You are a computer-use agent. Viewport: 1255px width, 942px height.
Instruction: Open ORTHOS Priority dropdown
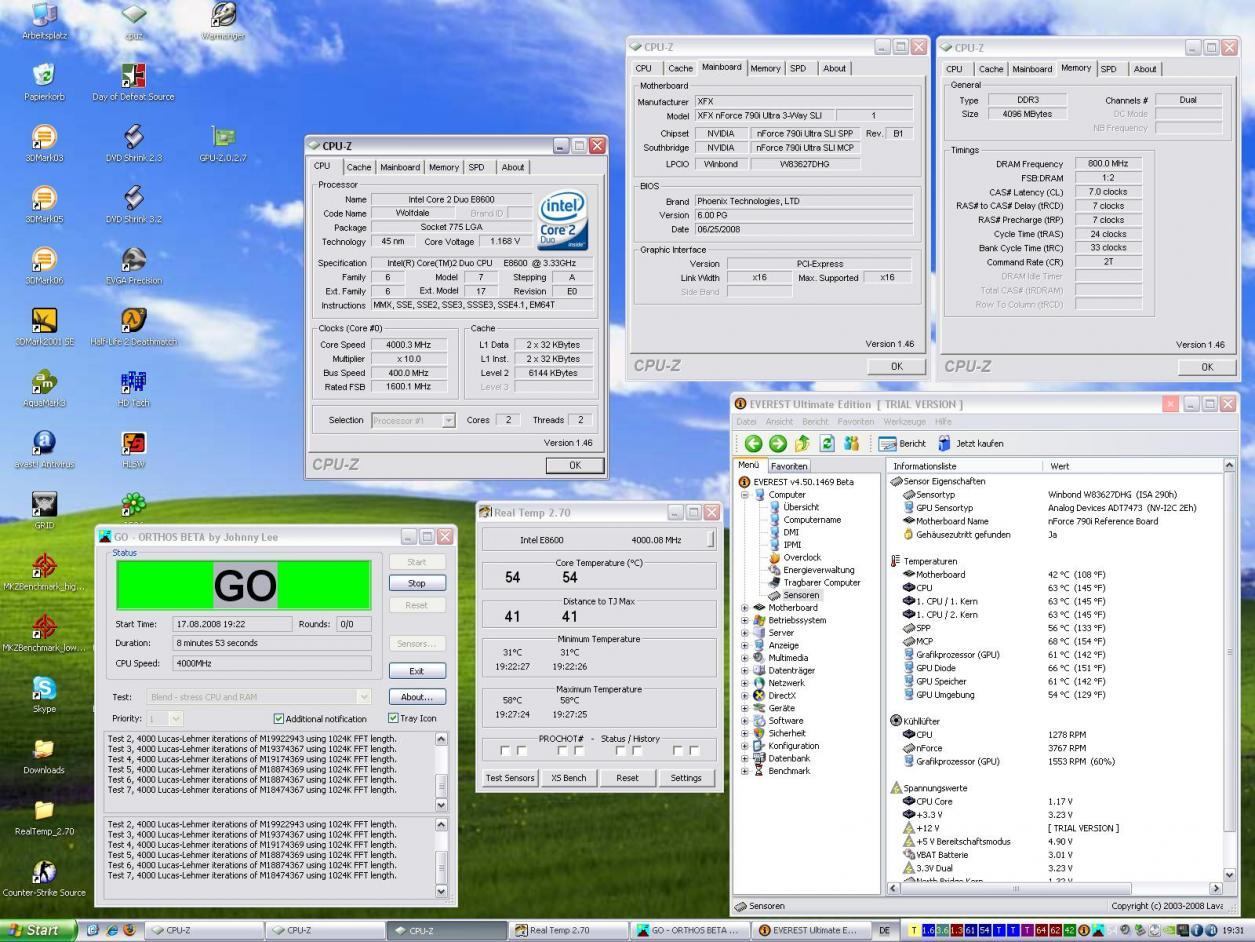coord(176,718)
